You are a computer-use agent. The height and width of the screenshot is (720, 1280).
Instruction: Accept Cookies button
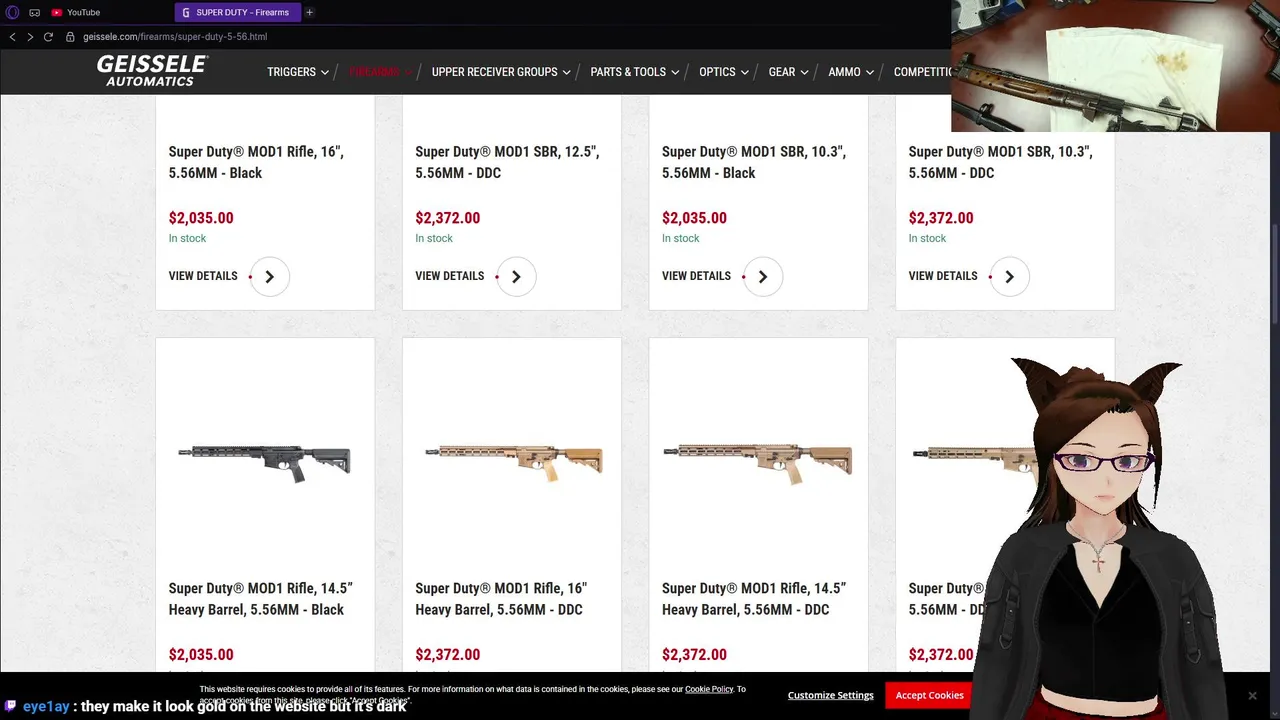click(x=930, y=695)
